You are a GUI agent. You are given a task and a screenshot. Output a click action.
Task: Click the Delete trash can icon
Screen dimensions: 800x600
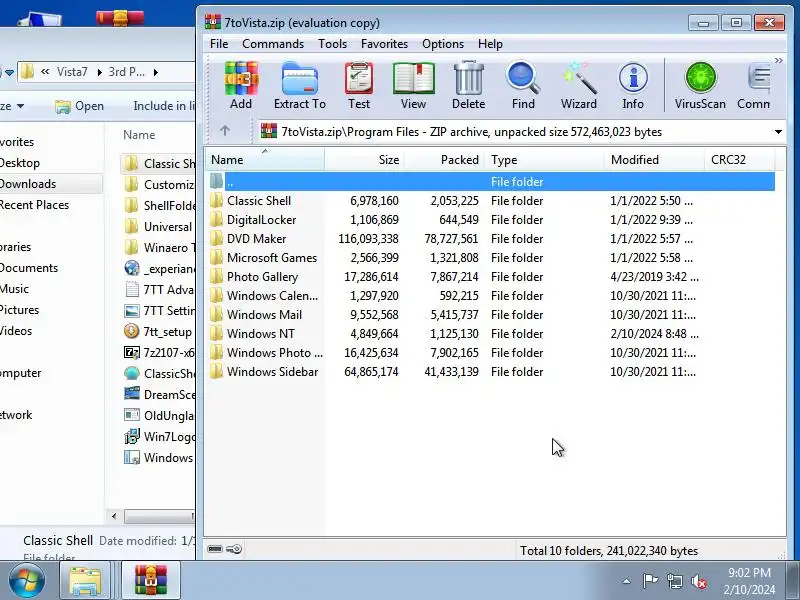pyautogui.click(x=468, y=86)
